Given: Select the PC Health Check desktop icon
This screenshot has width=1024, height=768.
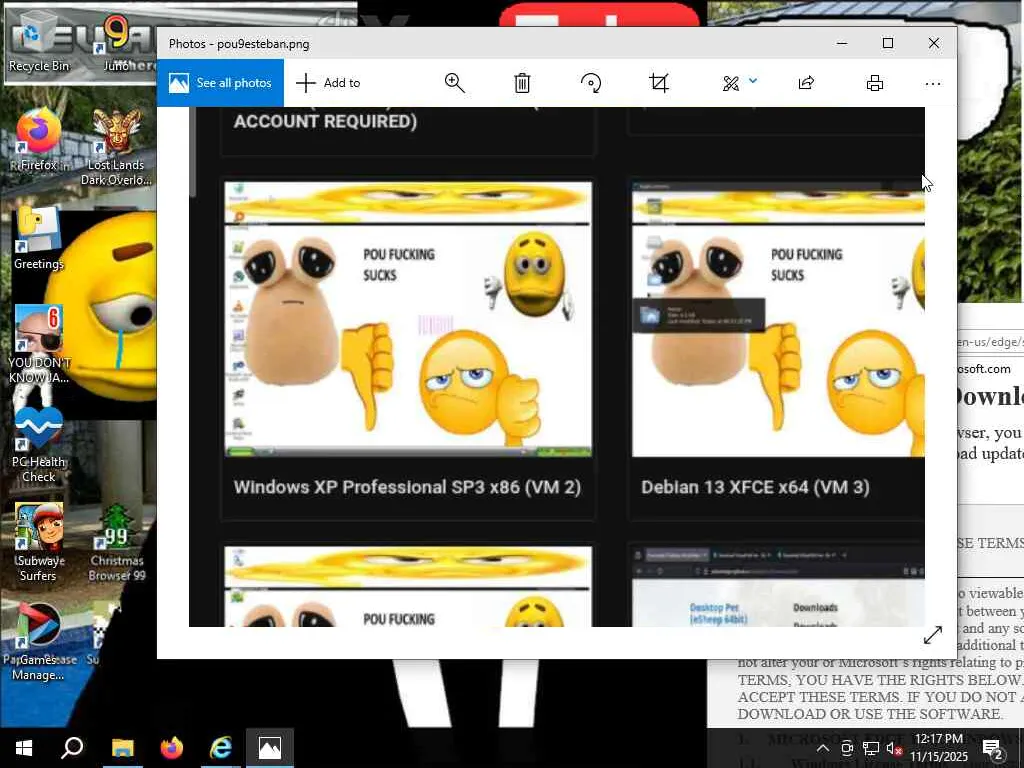Looking at the screenshot, I should click(39, 445).
